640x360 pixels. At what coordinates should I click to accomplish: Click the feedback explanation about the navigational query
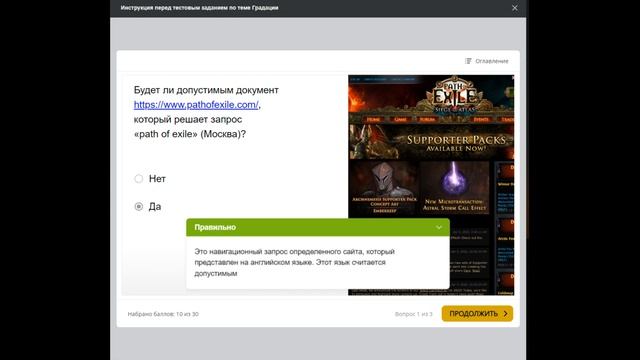point(294,262)
